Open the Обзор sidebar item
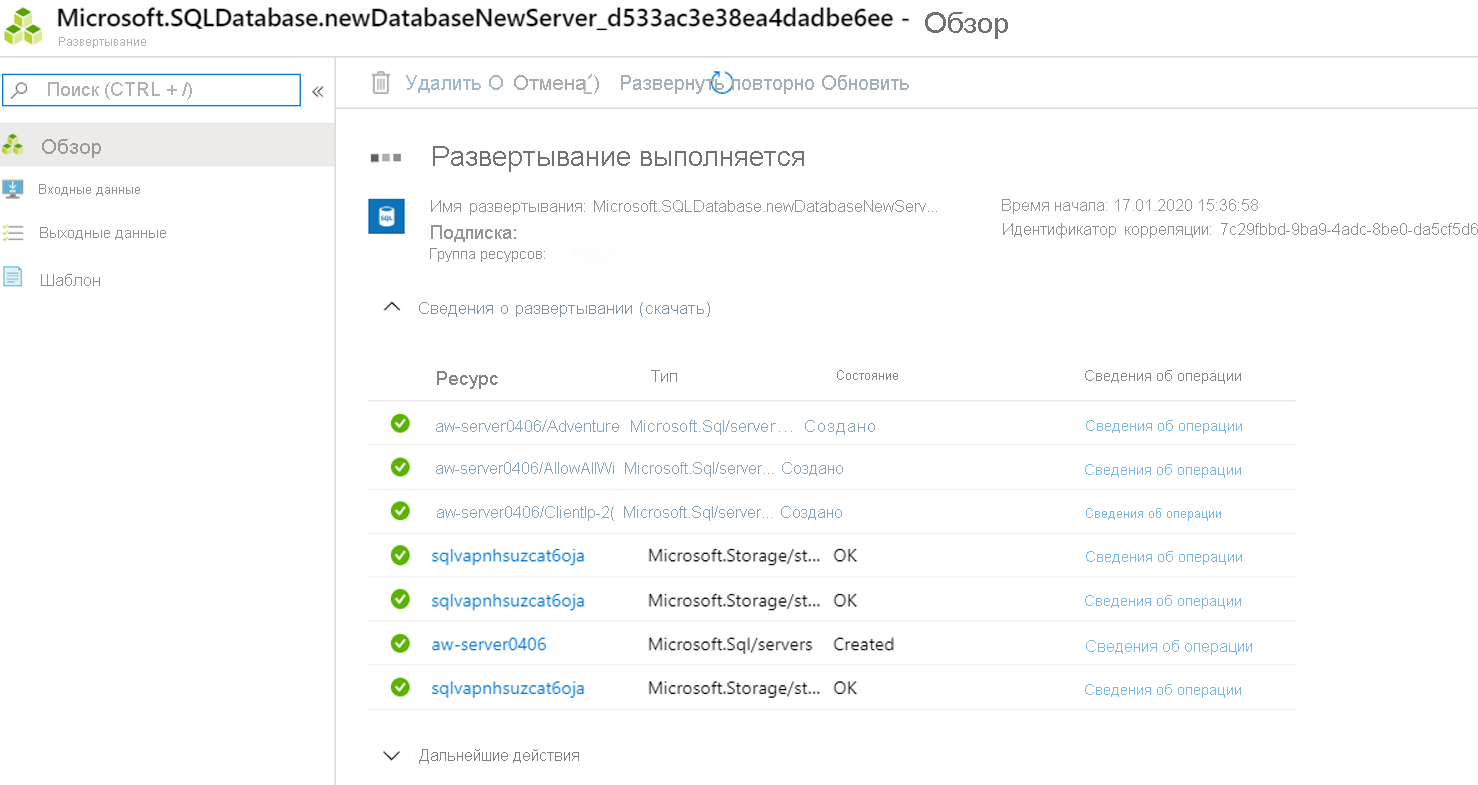The image size is (1478, 785). click(x=167, y=146)
